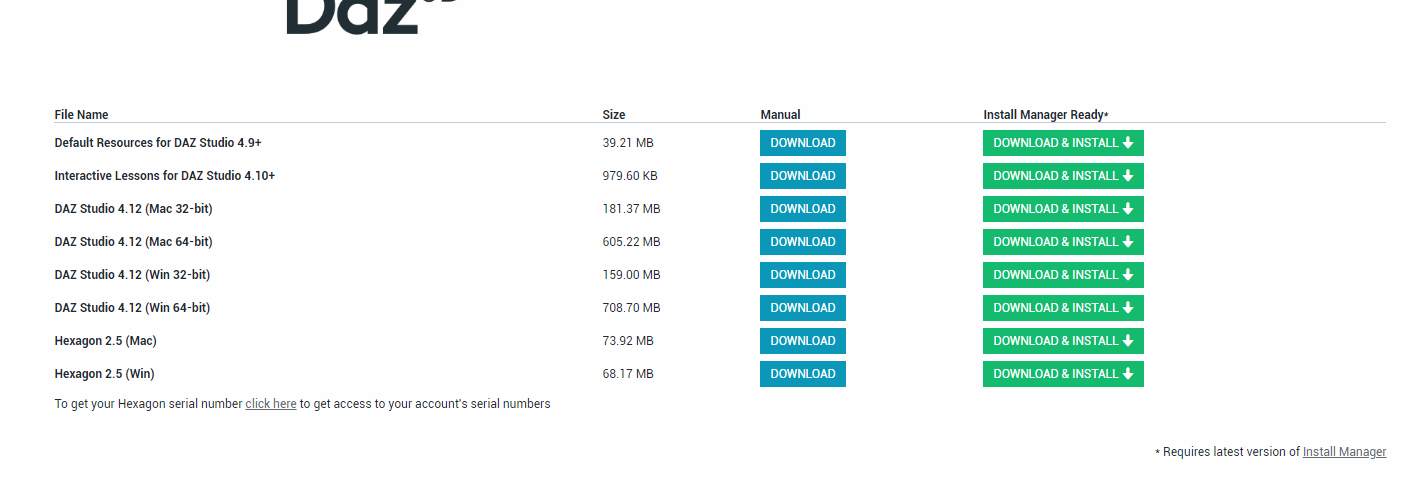This screenshot has height=485, width=1418.
Task: Click the File Name column header
Action: (82, 115)
